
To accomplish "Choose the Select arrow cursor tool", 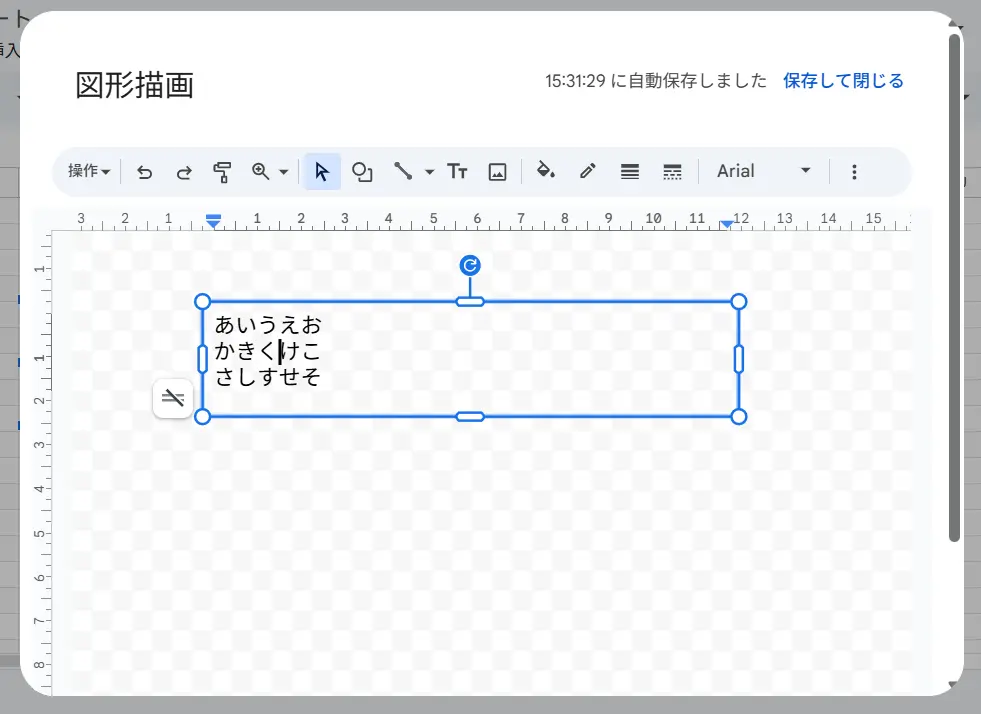I will (322, 172).
